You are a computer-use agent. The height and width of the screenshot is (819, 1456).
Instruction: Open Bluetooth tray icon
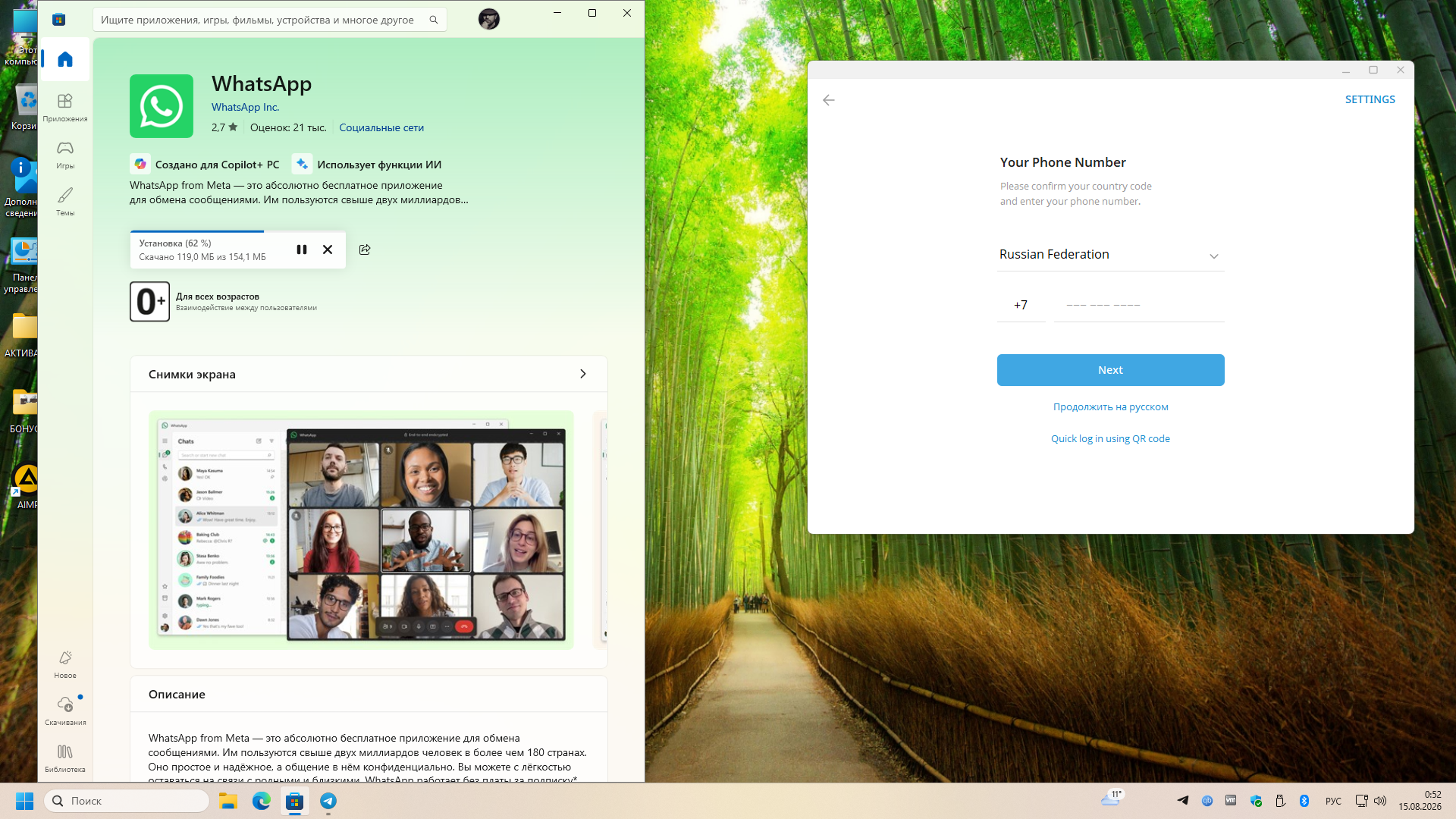point(1304,801)
